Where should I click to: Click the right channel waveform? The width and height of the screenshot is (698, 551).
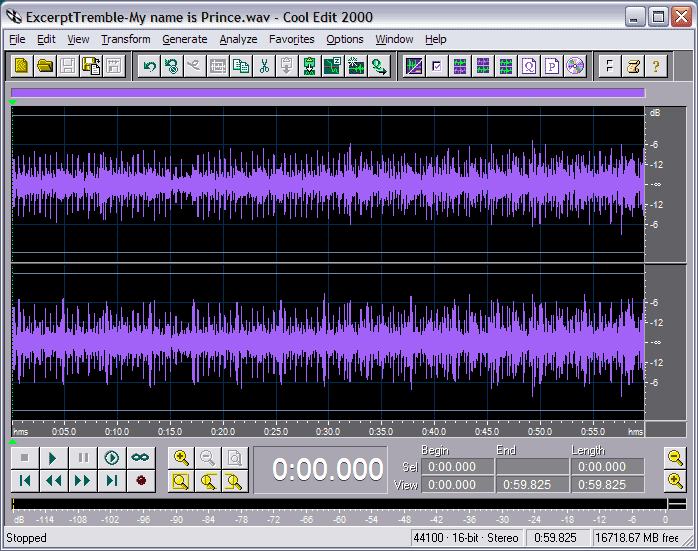click(328, 342)
